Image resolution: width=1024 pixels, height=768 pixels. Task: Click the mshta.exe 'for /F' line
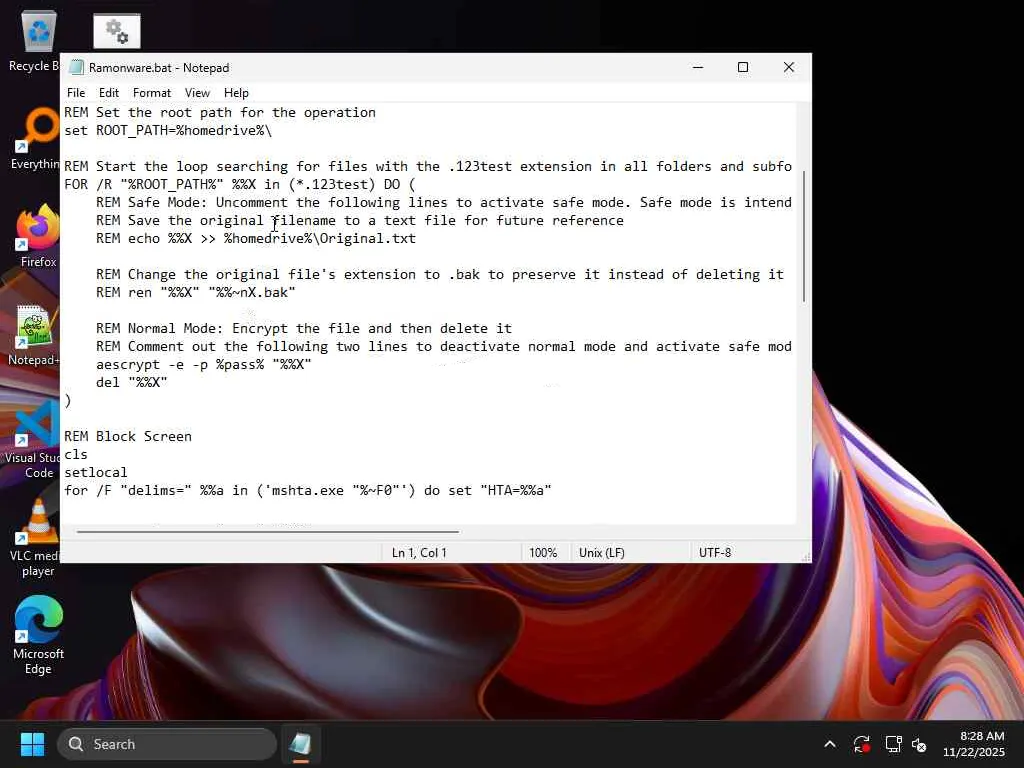pos(308,490)
